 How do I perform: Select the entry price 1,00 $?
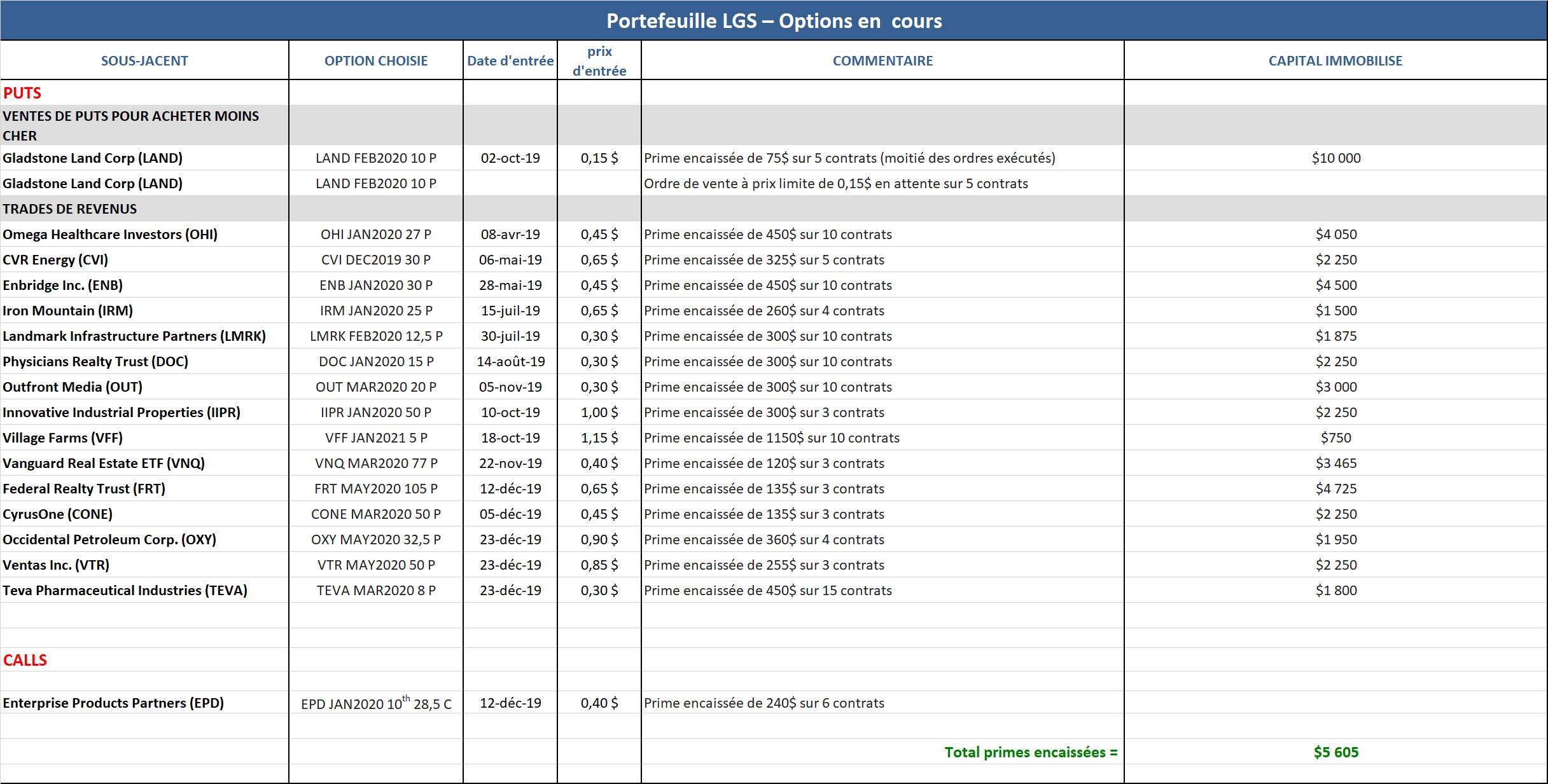pos(599,412)
